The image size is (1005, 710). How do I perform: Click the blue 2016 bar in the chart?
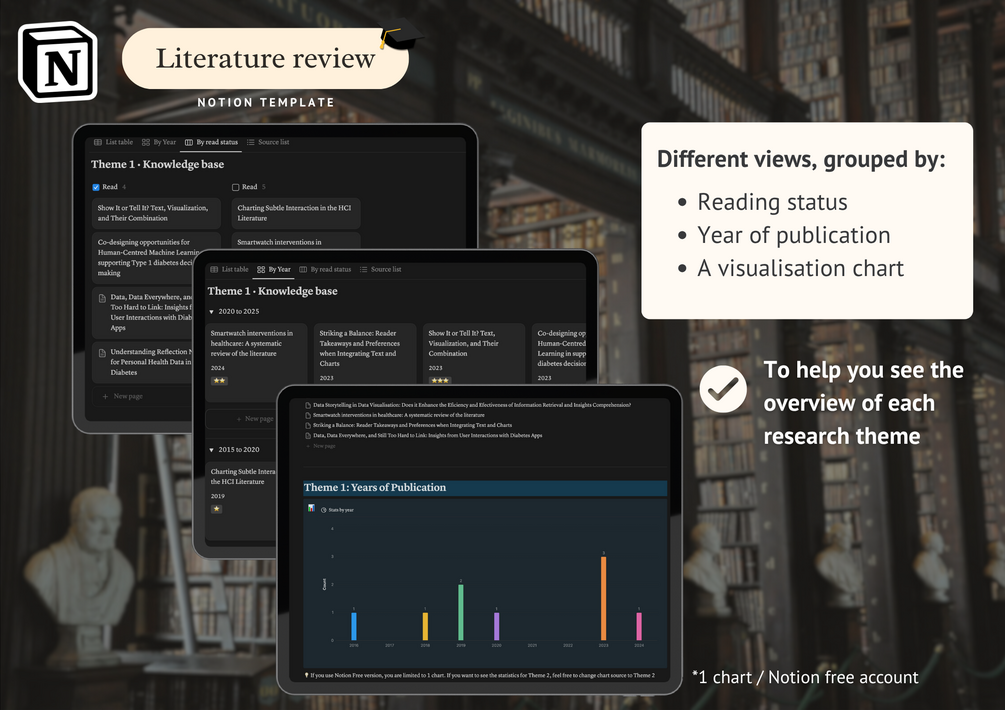pos(354,626)
